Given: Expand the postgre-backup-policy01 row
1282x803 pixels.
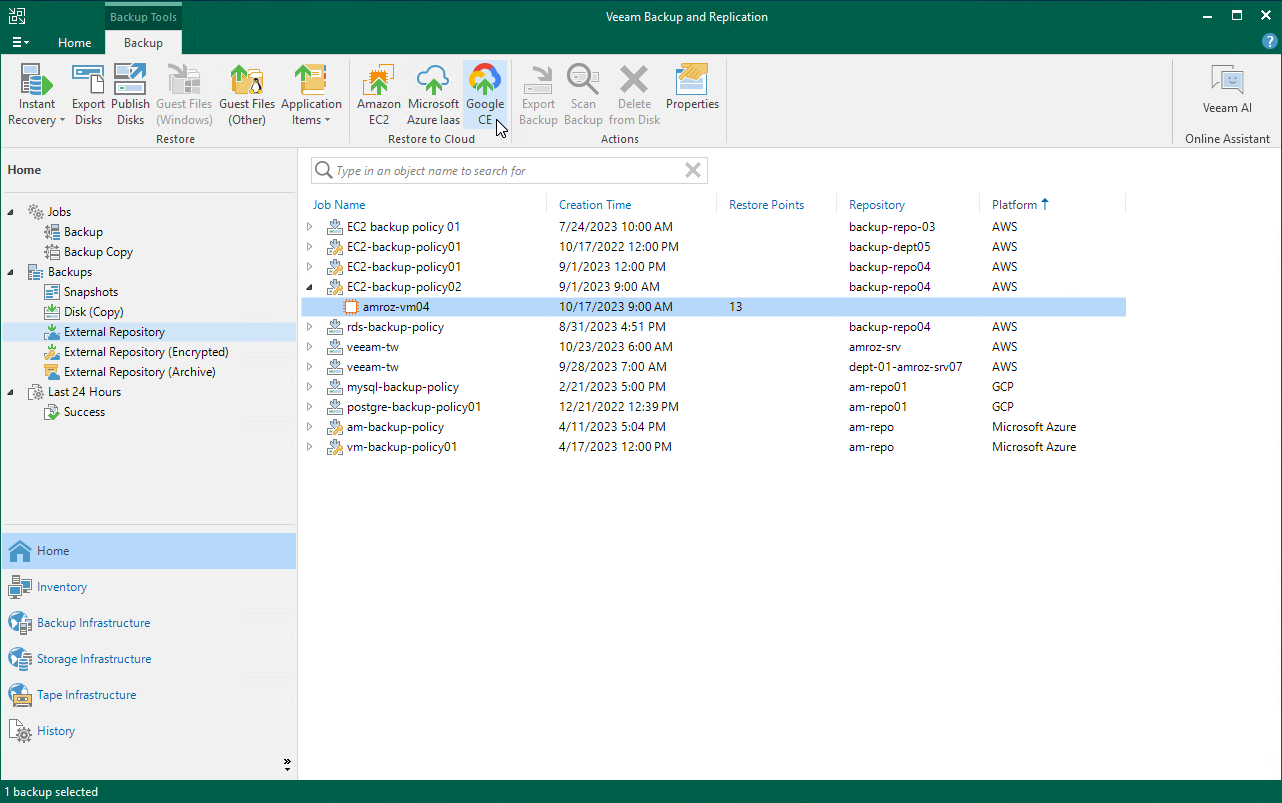Looking at the screenshot, I should click(x=310, y=407).
